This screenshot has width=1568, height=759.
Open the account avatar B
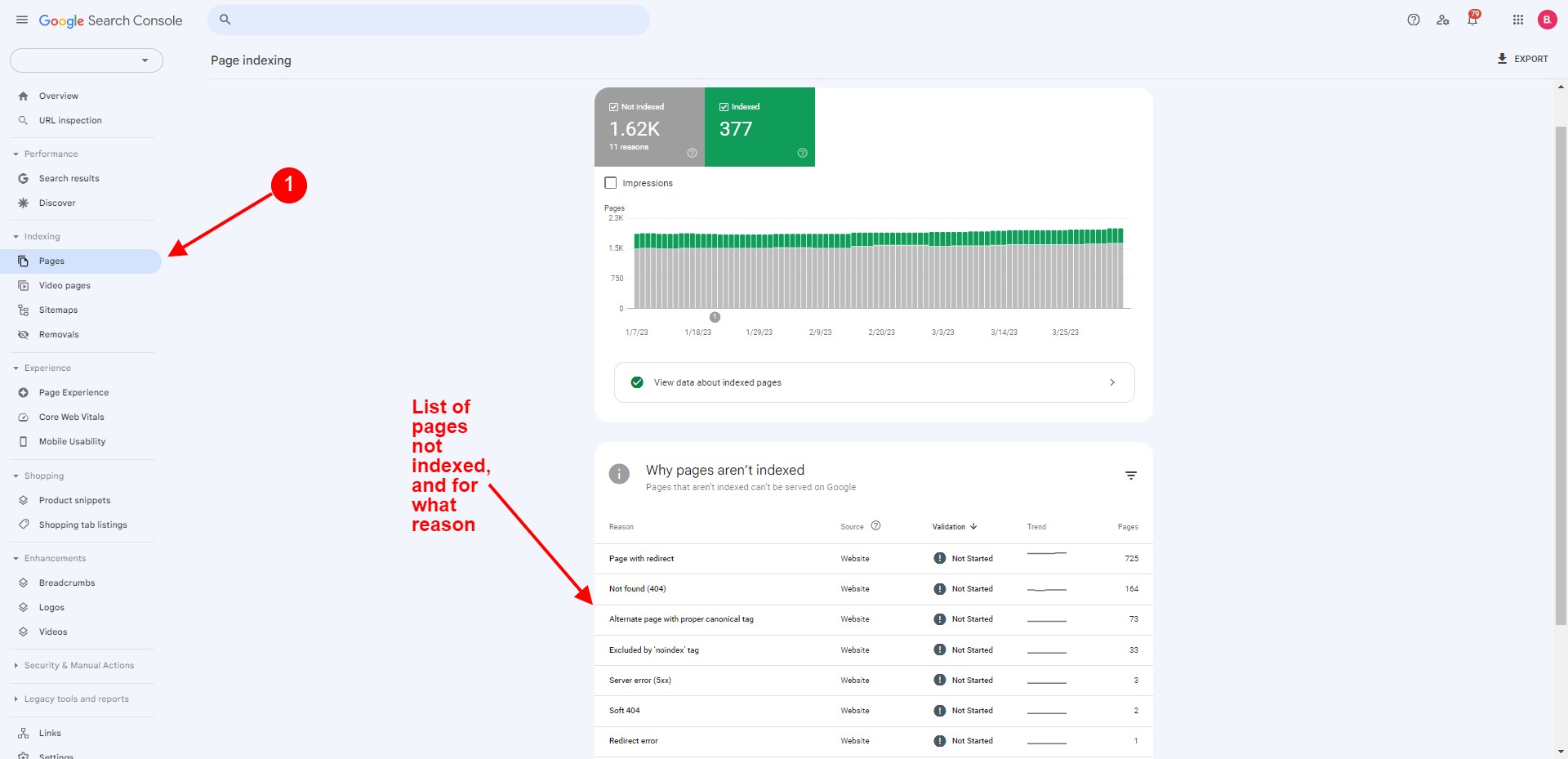1547,20
